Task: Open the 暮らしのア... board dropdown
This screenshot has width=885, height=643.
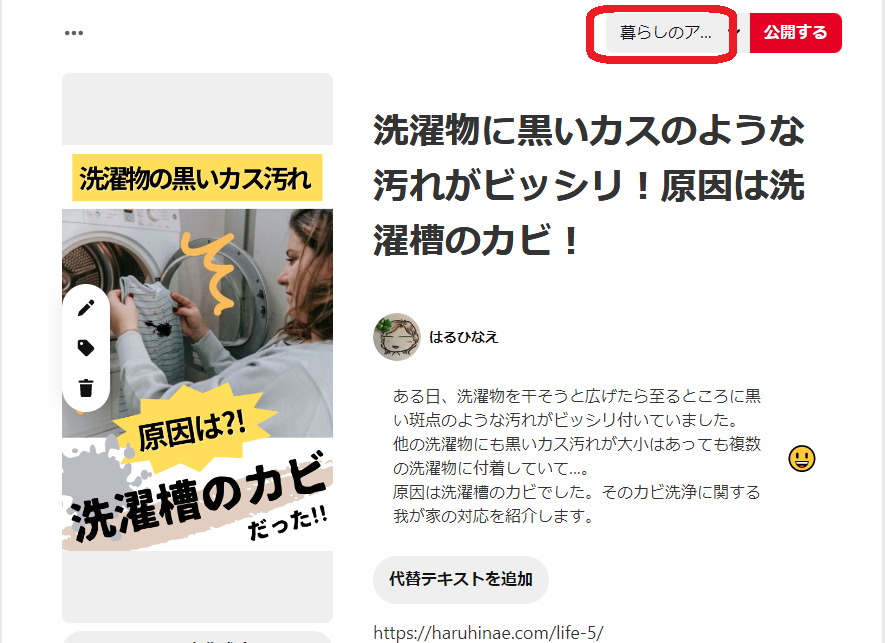Action: (x=665, y=33)
